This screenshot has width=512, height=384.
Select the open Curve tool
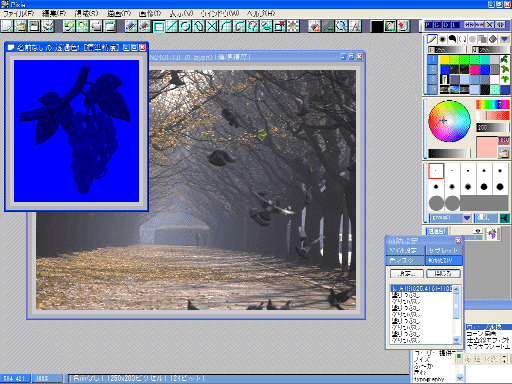tap(226, 26)
